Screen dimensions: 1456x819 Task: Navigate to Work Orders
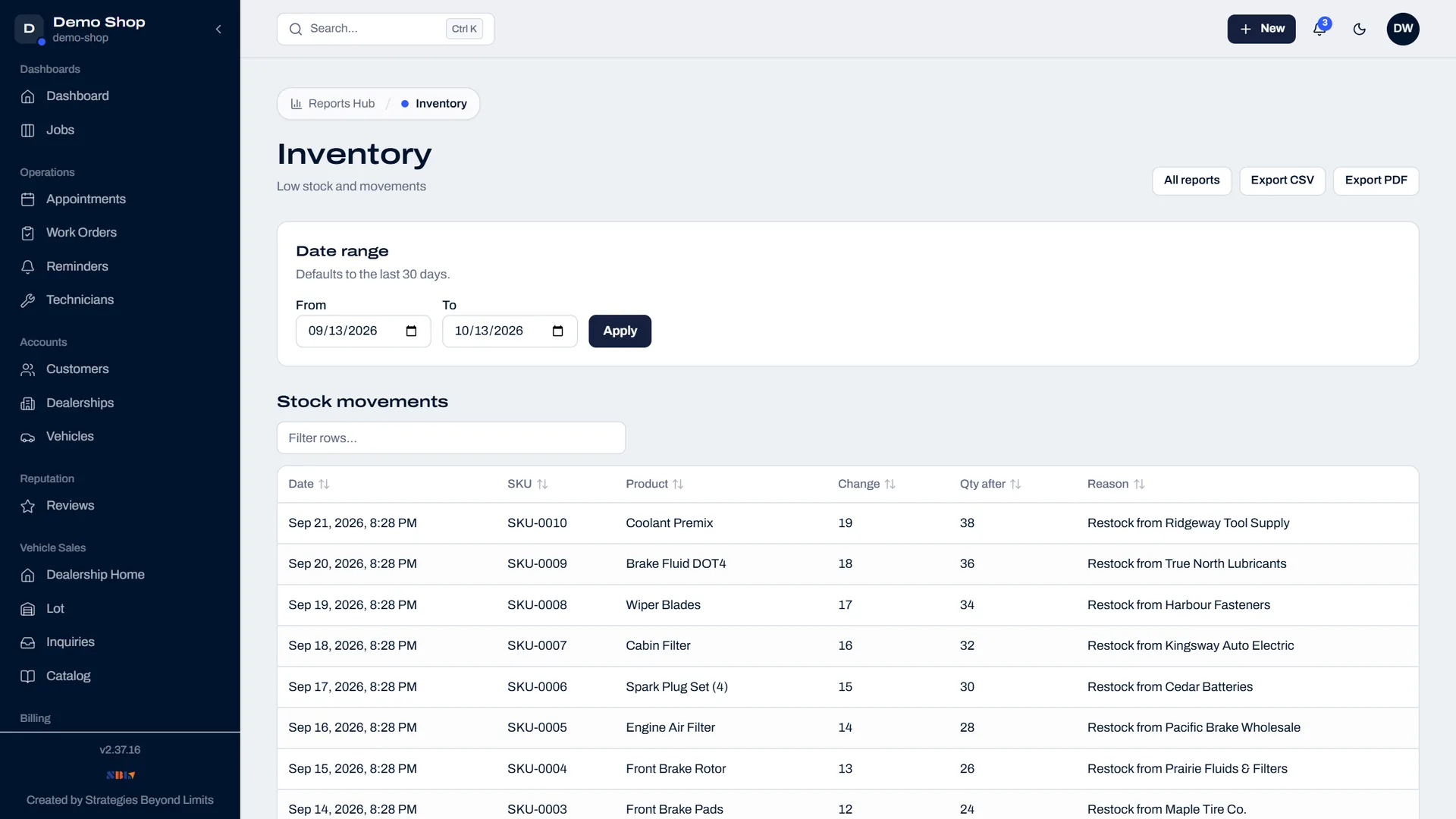point(81,233)
